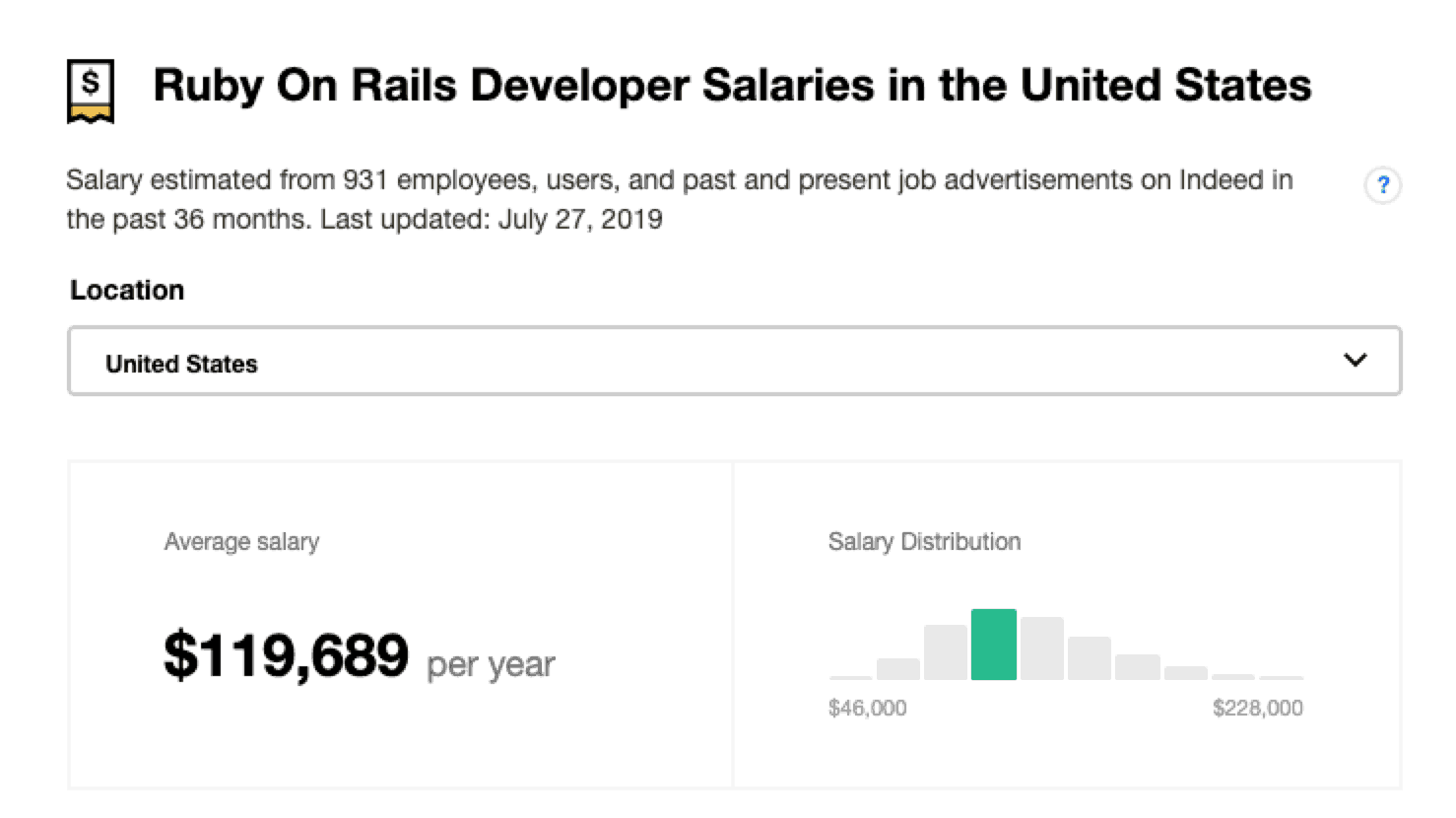Click the Location label above the selector
Viewport: 1456px width, 818px height.
(x=126, y=290)
